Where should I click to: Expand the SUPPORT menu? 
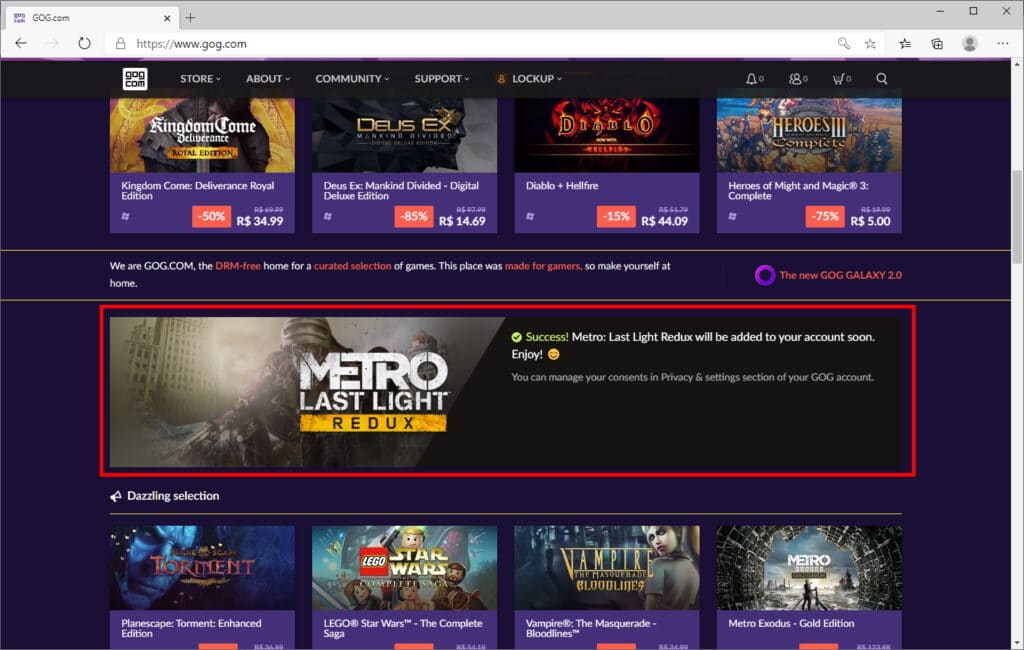pos(441,78)
